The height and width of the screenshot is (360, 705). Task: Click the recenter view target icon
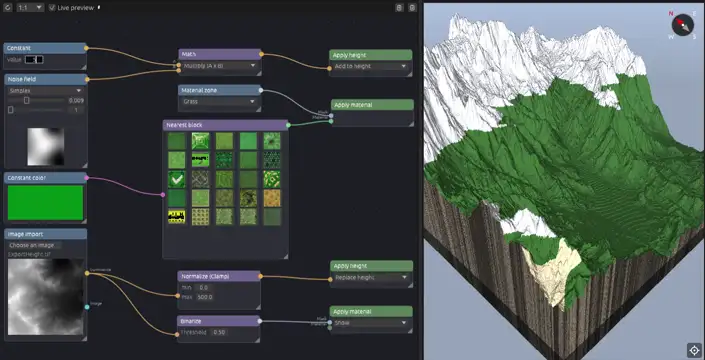tap(694, 350)
